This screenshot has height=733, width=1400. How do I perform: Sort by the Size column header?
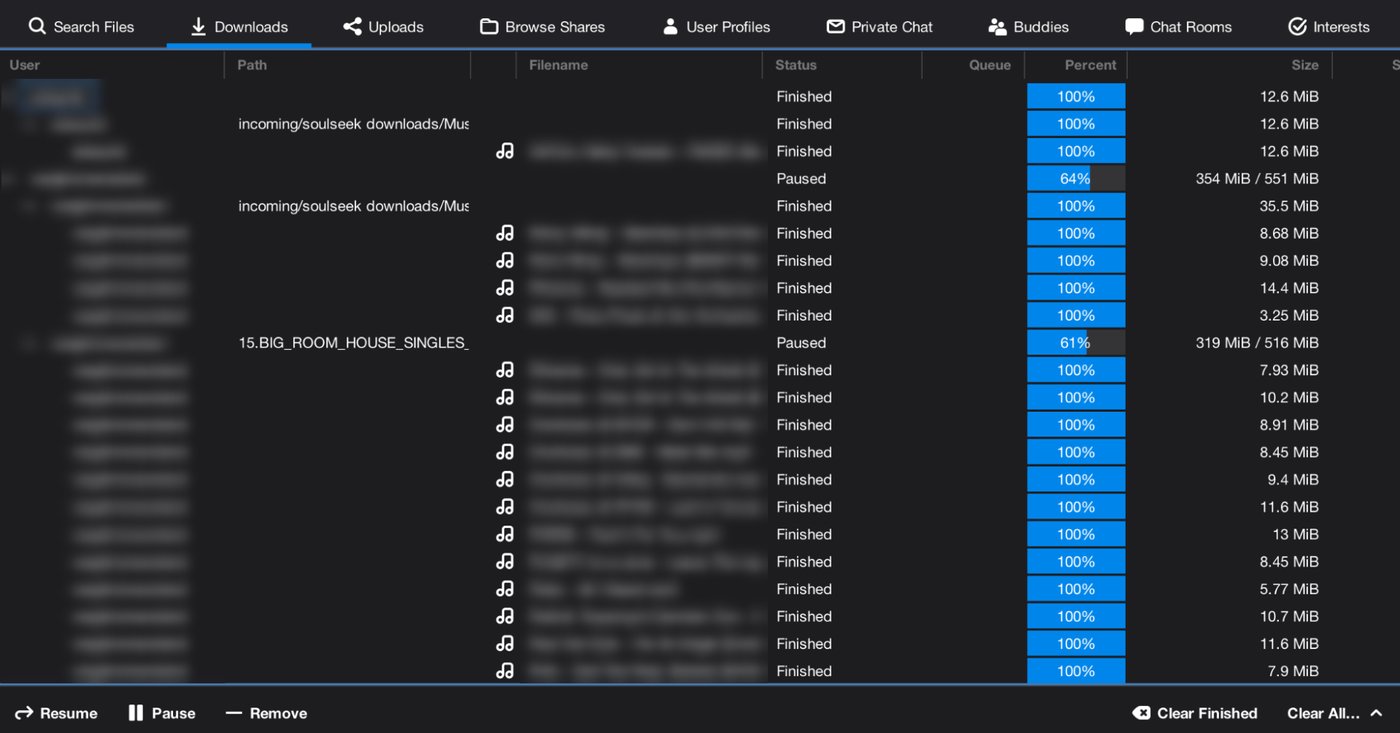click(x=1305, y=65)
